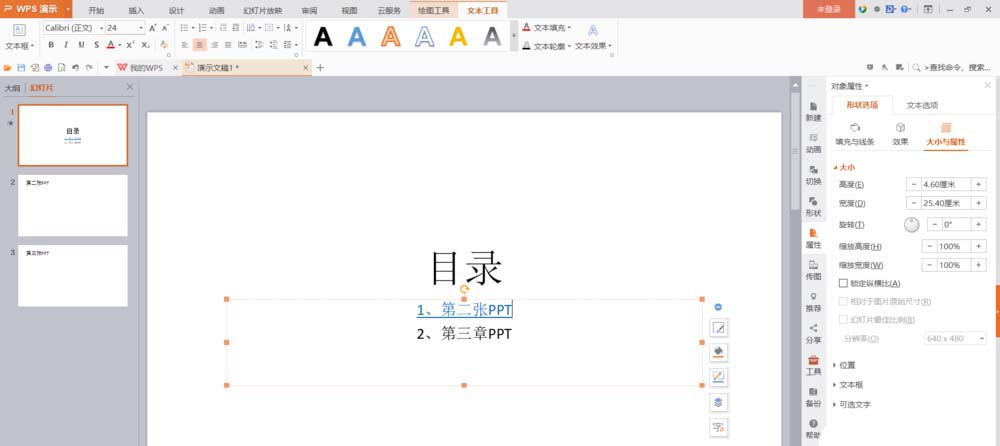This screenshot has width=1000, height=446.
Task: Expand the 可选文字 section
Action: pos(852,405)
